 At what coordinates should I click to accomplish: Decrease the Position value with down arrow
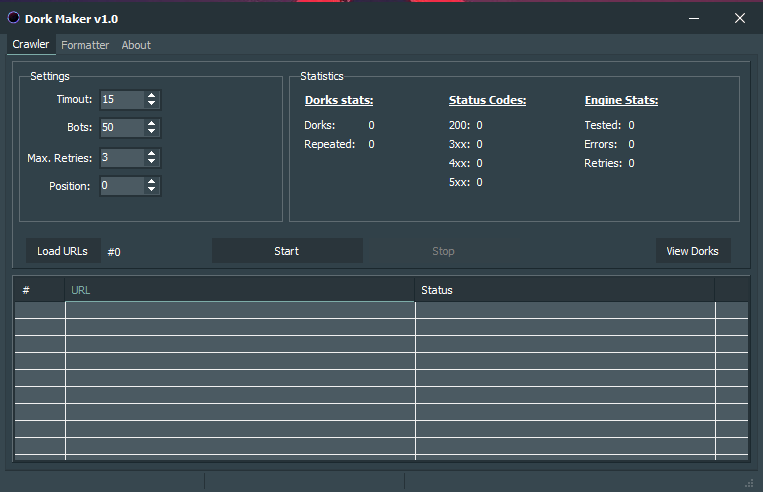coord(151,189)
